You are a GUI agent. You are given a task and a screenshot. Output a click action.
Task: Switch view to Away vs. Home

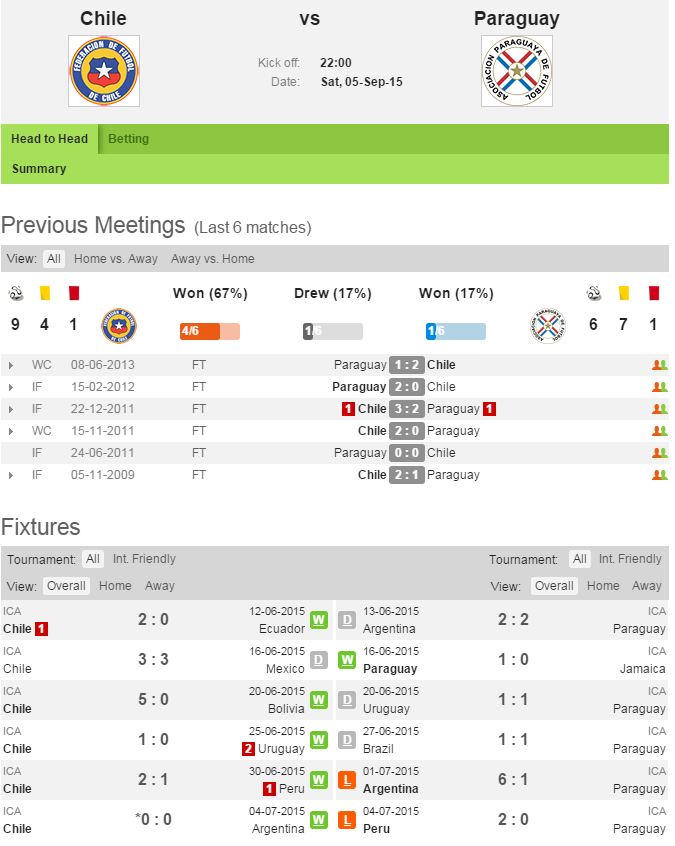pos(212,259)
